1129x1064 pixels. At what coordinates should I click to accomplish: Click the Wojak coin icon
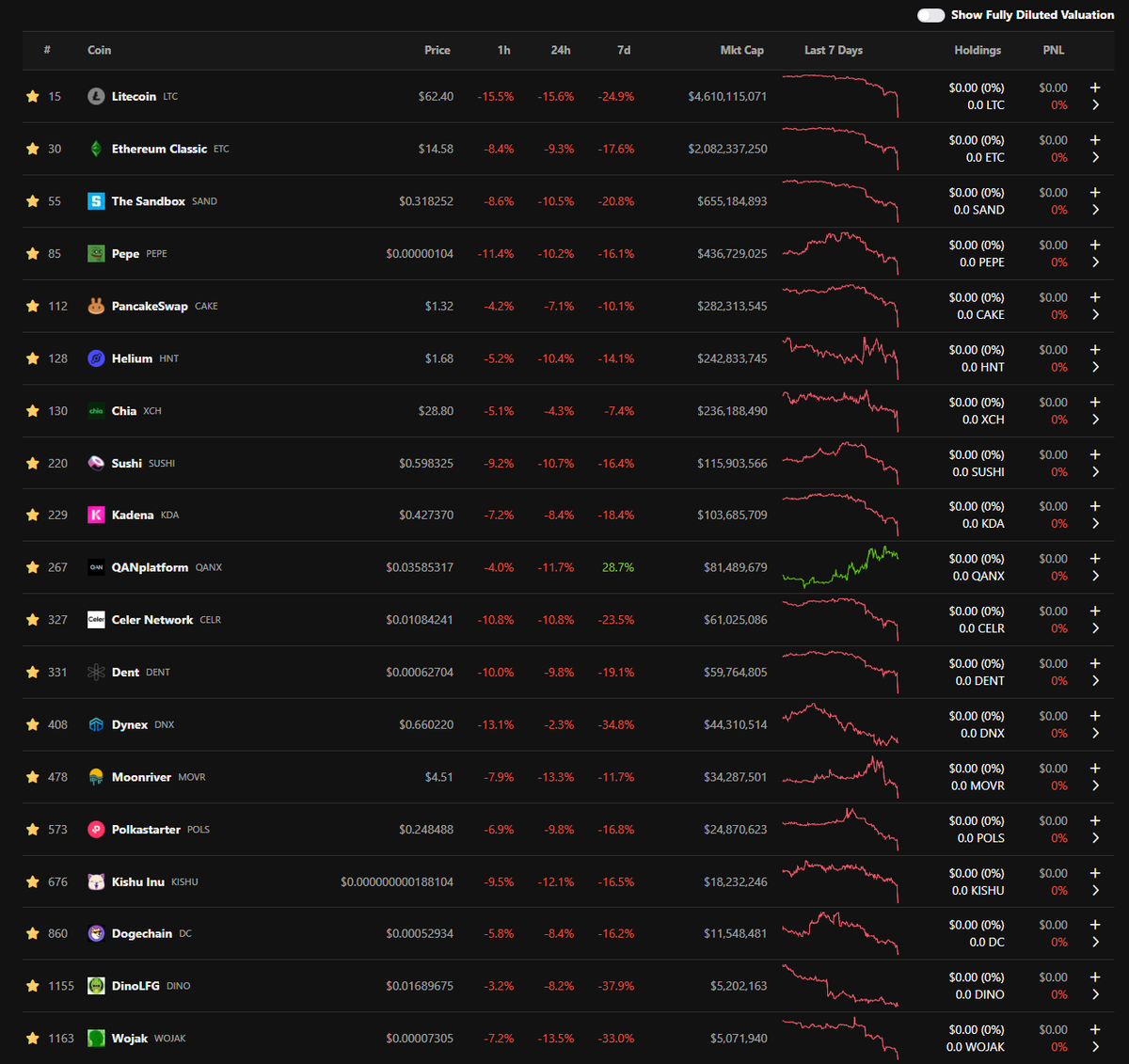point(96,1038)
